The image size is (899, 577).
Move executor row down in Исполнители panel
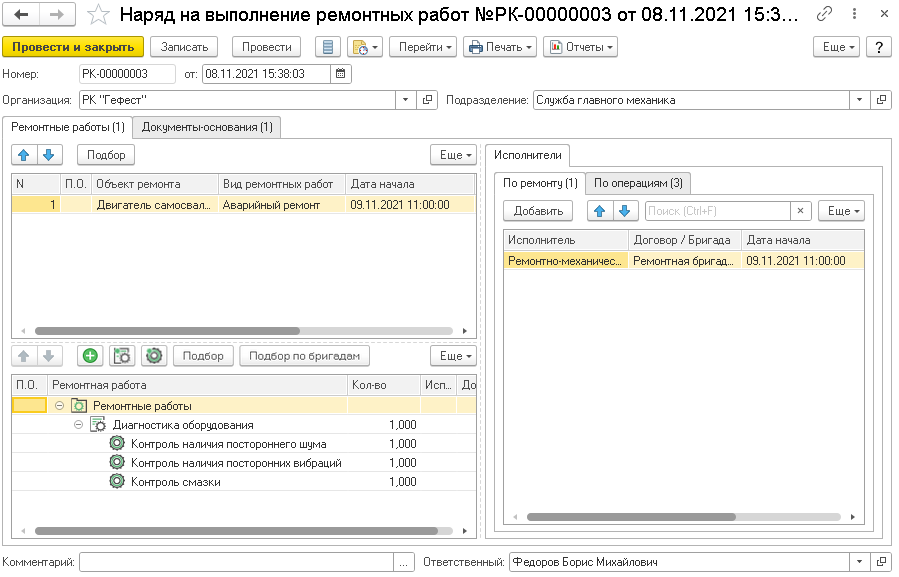coord(625,211)
